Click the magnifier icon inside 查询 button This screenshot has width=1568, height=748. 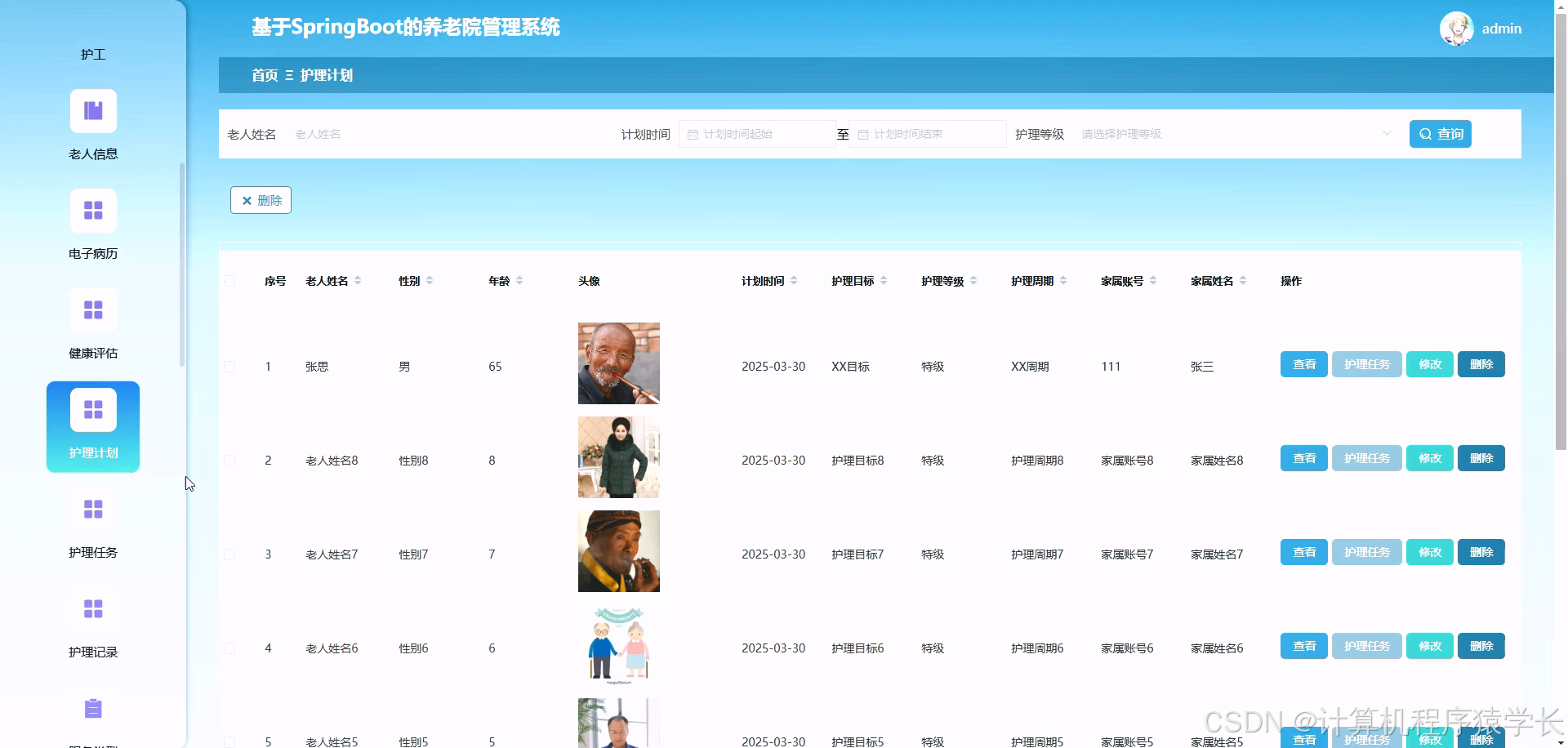point(1425,134)
